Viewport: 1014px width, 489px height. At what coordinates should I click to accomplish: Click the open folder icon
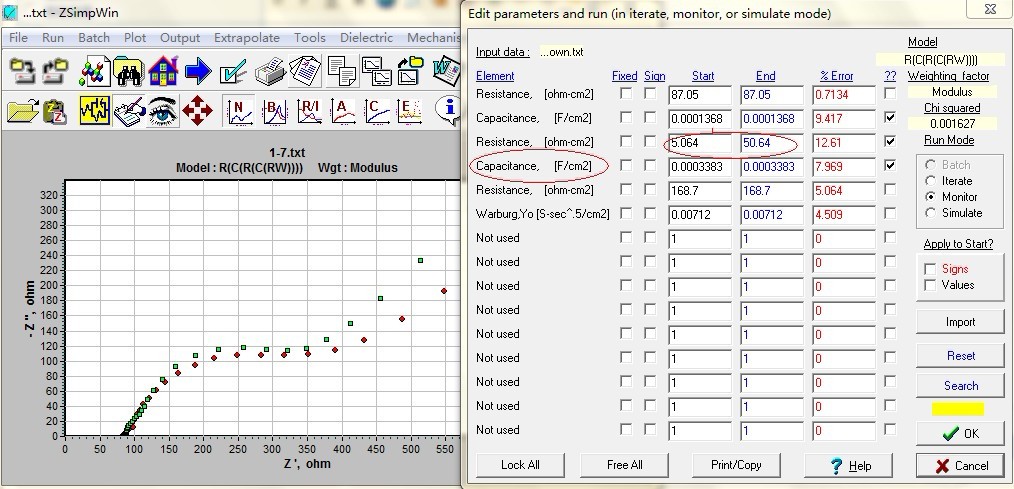[22, 111]
